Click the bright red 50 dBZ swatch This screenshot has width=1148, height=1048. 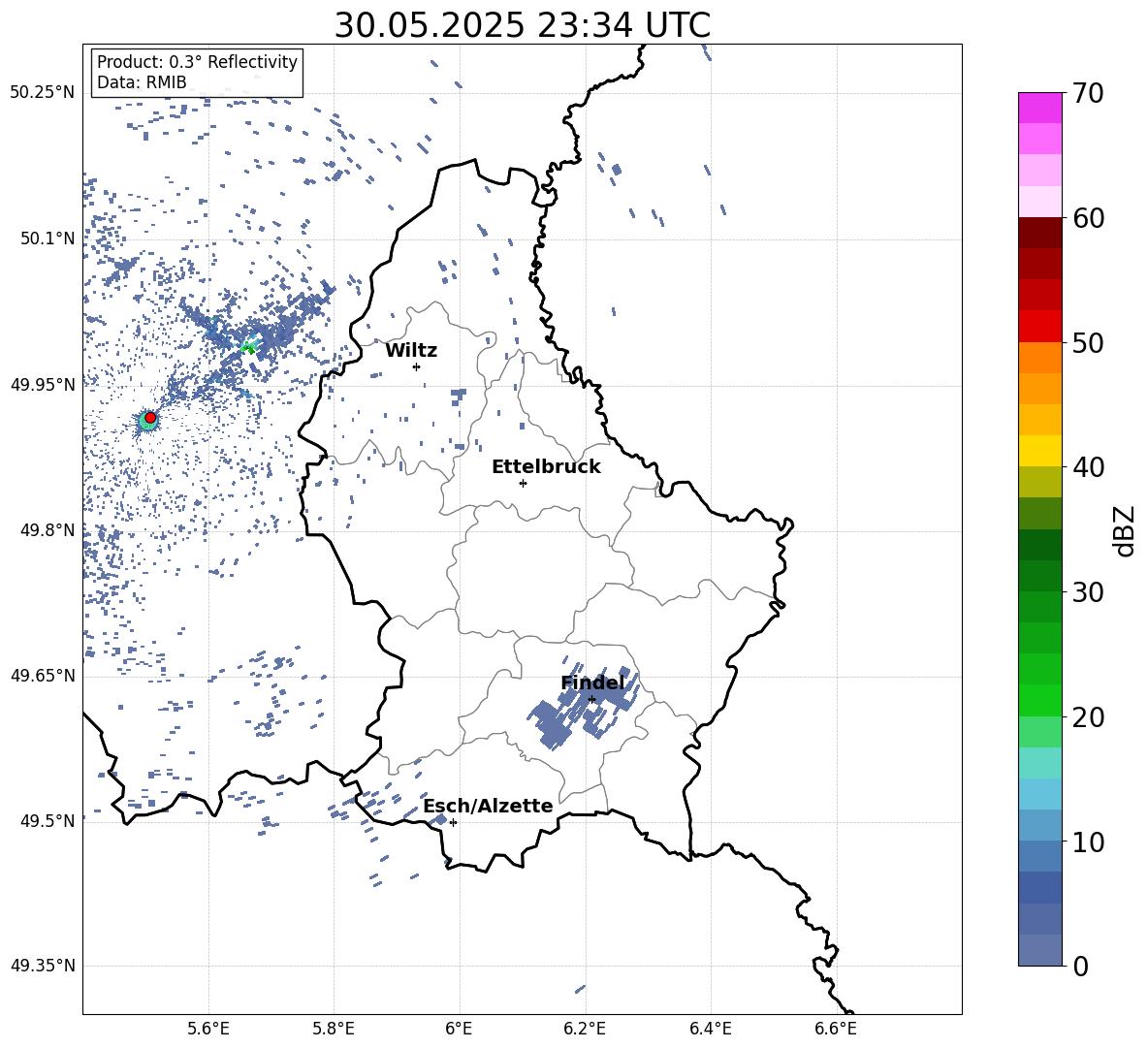pos(1040,327)
